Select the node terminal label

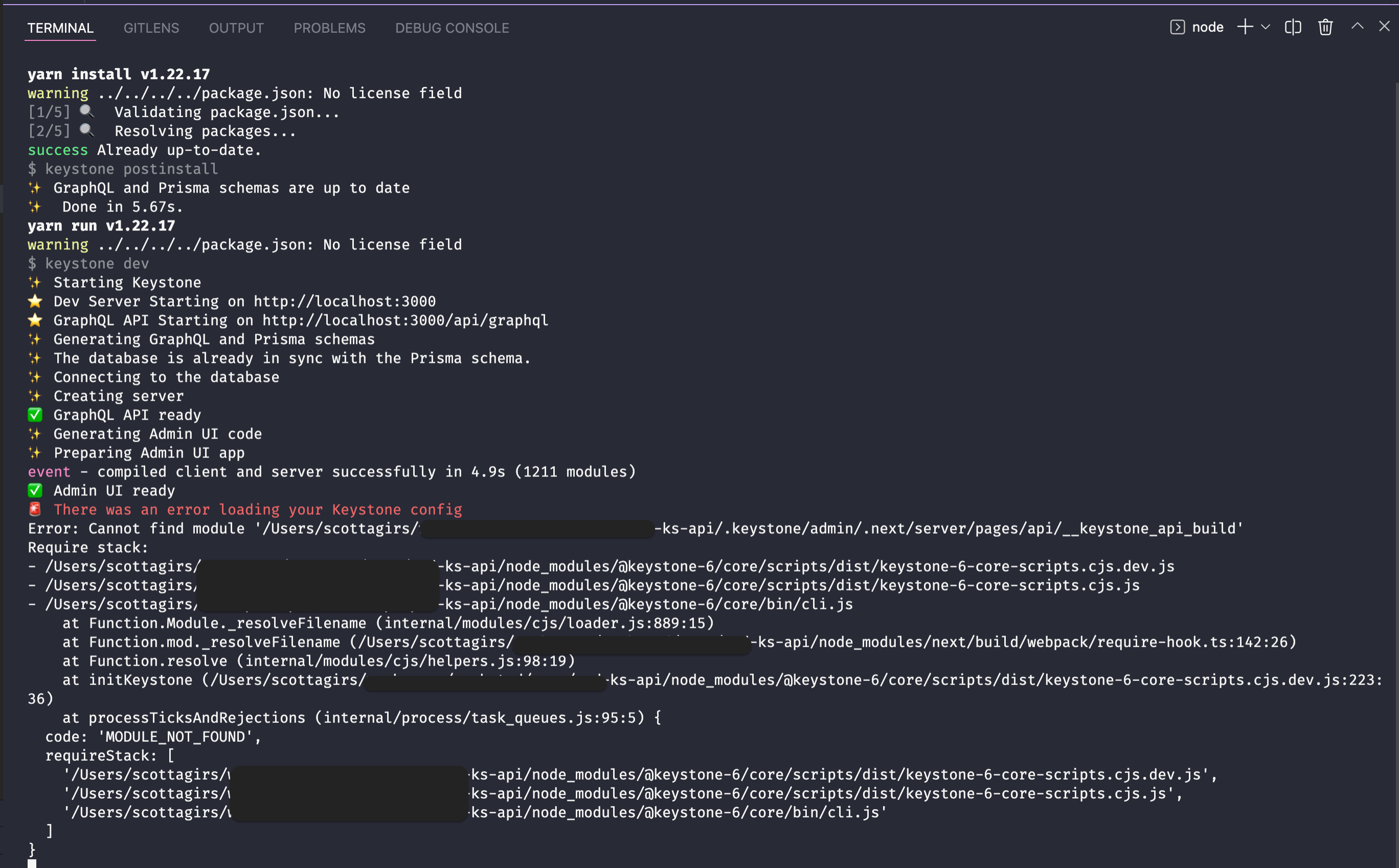[x=1208, y=27]
